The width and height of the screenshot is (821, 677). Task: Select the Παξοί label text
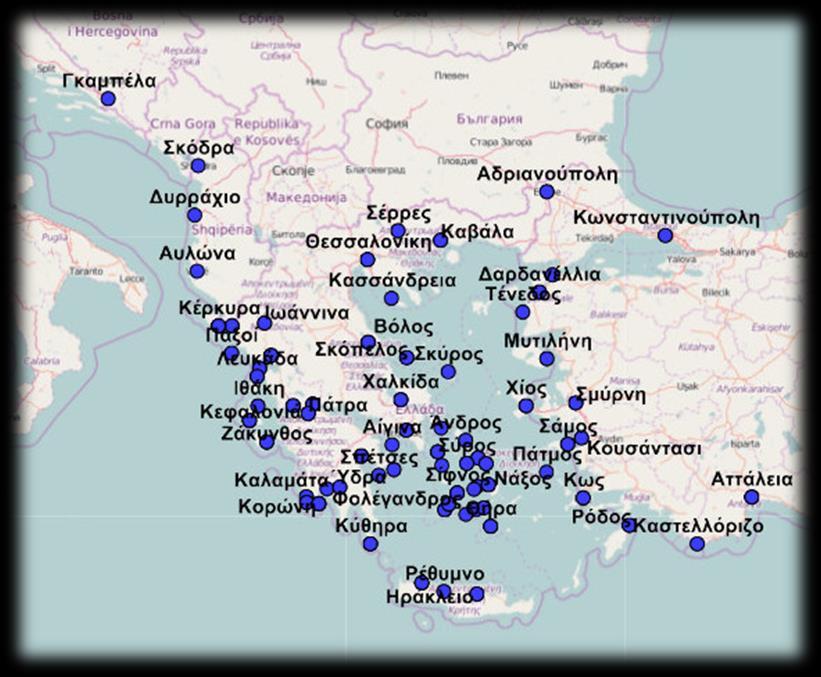232,335
